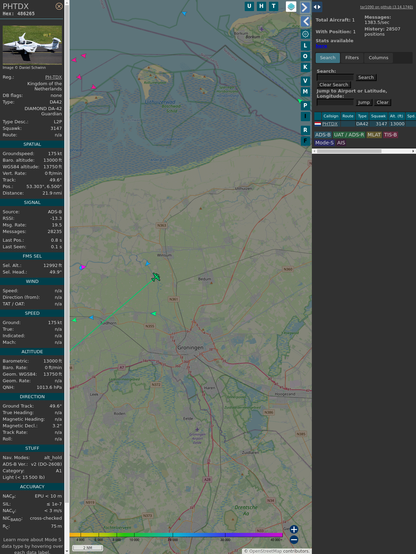Viewport: 416px width, 554px height.
Task: Zoom out with the minus icon
Action: (294, 540)
